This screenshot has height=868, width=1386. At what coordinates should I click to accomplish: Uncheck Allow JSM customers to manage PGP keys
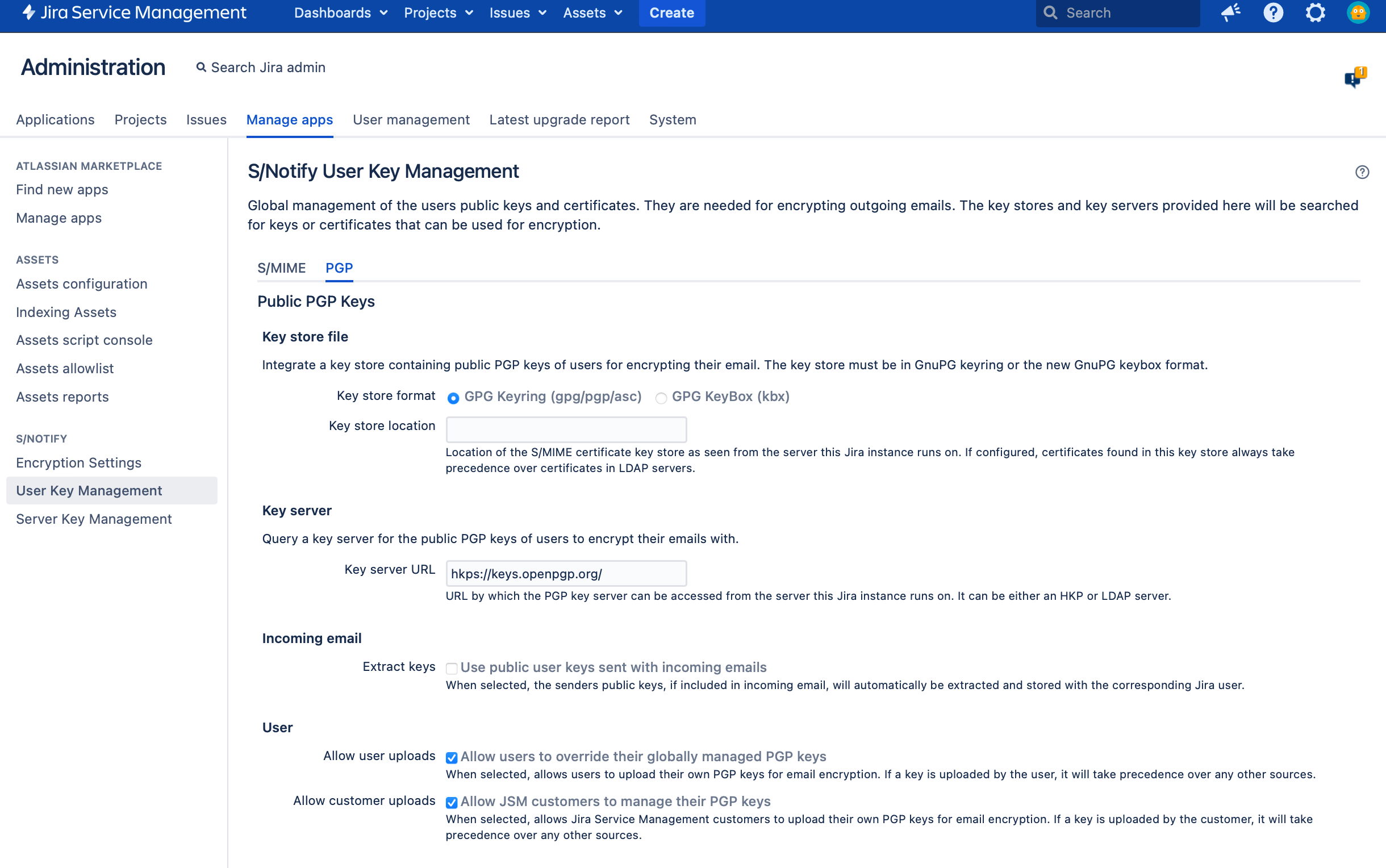coord(452,803)
